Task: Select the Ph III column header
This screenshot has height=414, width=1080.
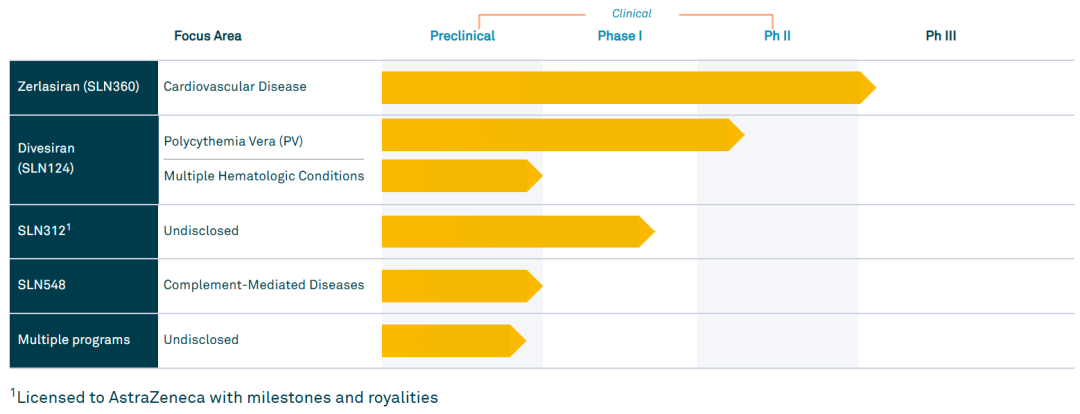Action: pos(940,36)
